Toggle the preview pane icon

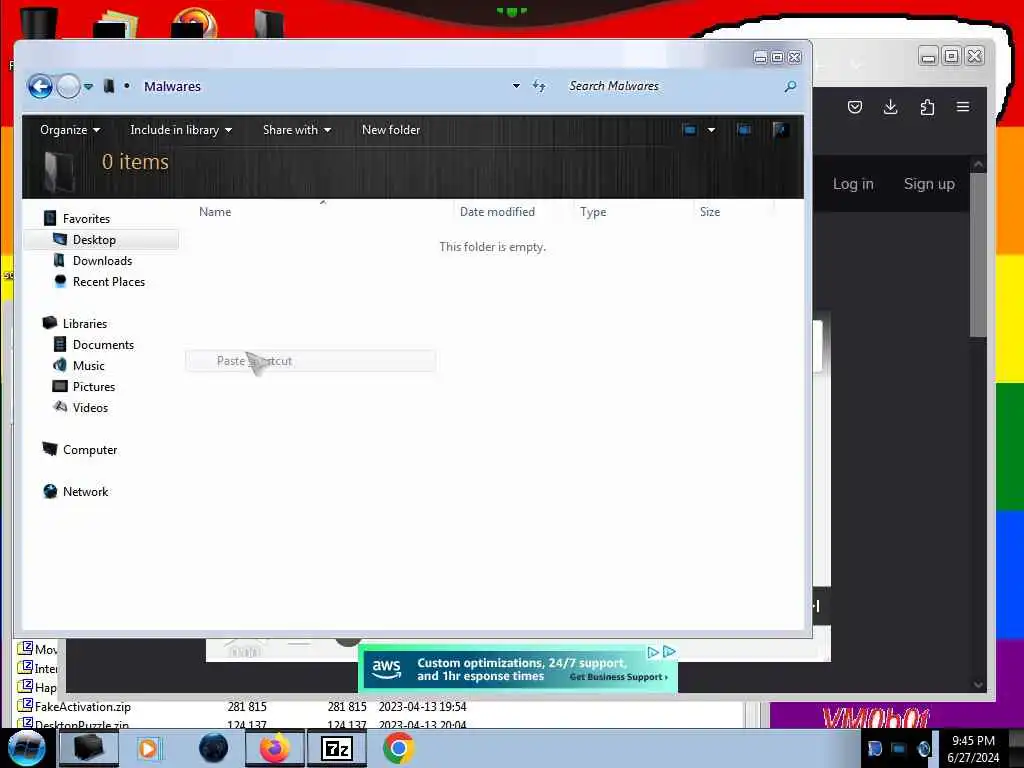pos(744,129)
